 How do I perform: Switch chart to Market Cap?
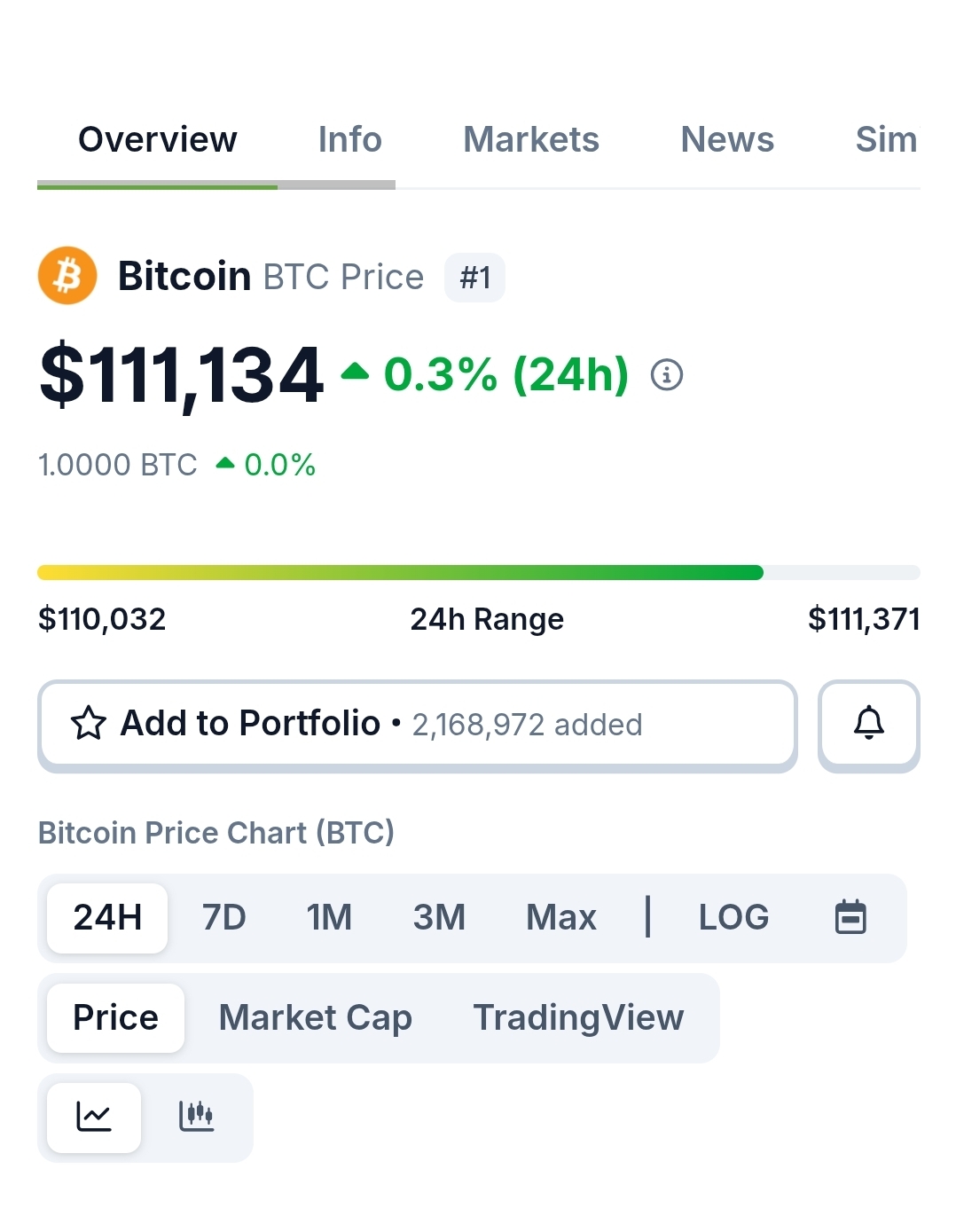click(x=315, y=1017)
